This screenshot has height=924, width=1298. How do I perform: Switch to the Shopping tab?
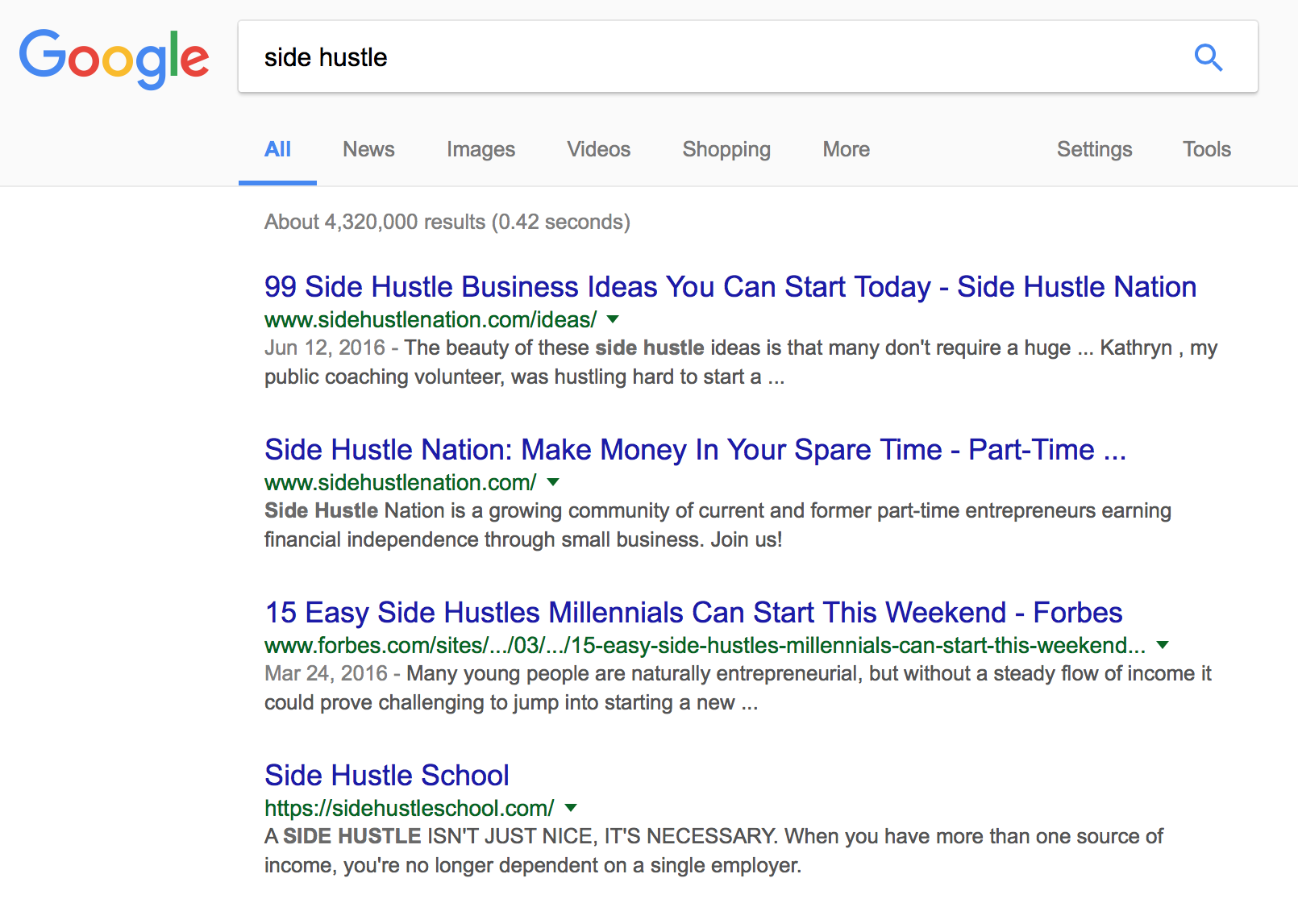pyautogui.click(x=726, y=150)
